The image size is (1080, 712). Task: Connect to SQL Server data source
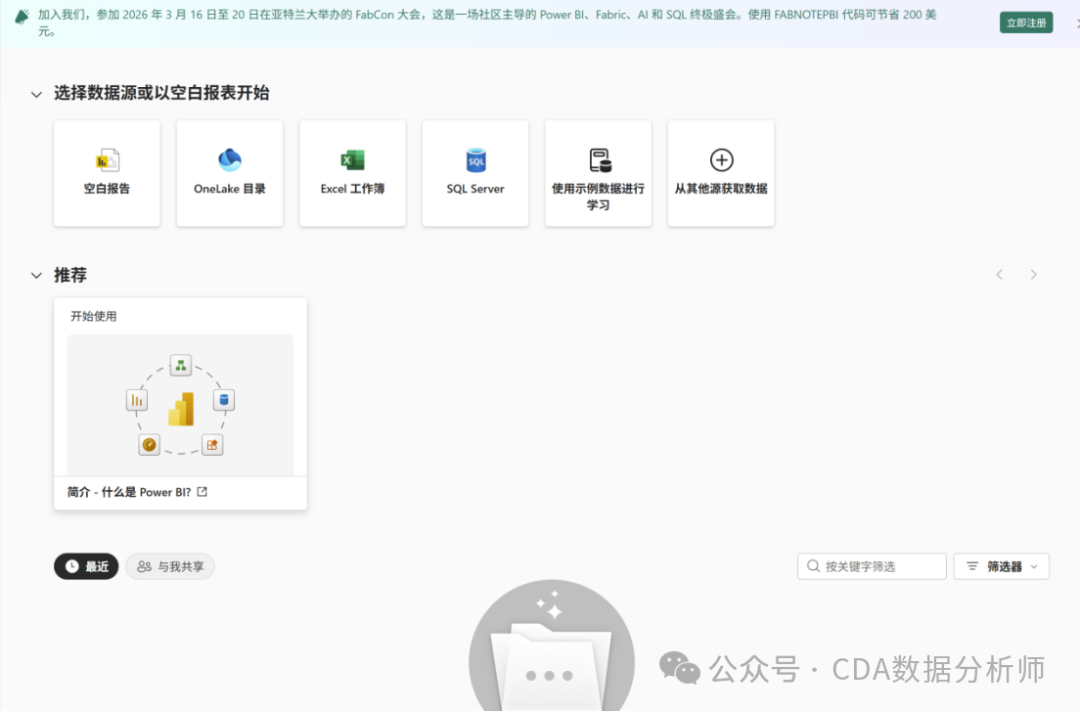click(x=475, y=172)
